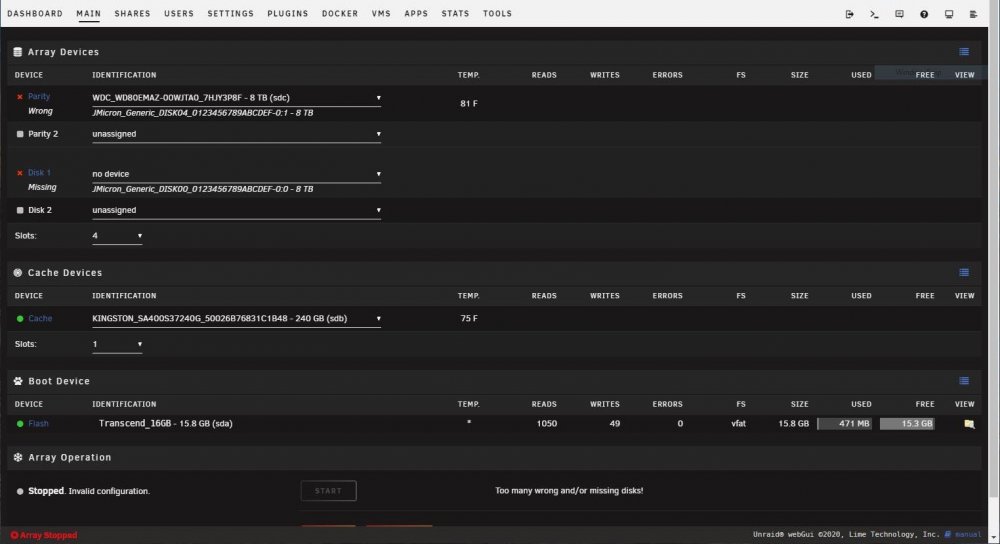Viewport: 1000px width, 544px height.
Task: Click the Transcend_16GB identification text
Action: click(166, 423)
